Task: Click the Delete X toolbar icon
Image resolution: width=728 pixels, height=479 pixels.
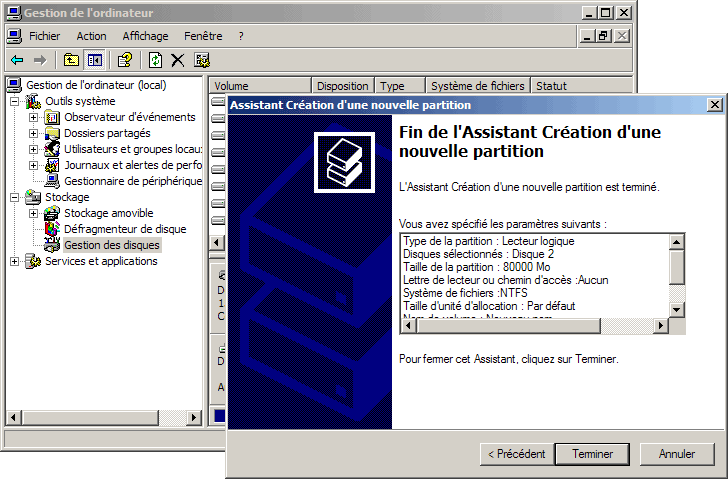Action: tap(178, 60)
